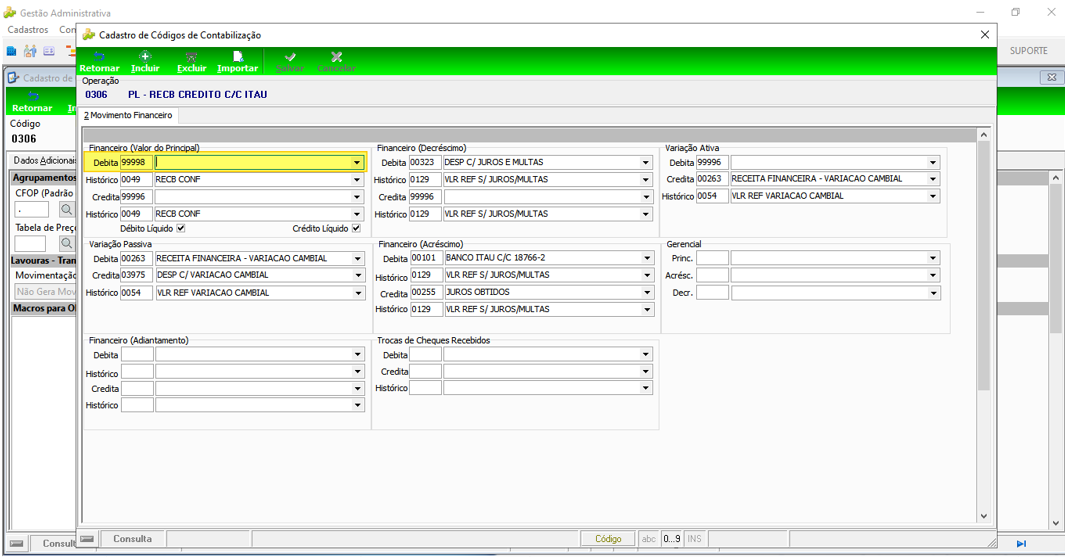Click the Consulta button in status bar
1065x557 pixels.
132,539
